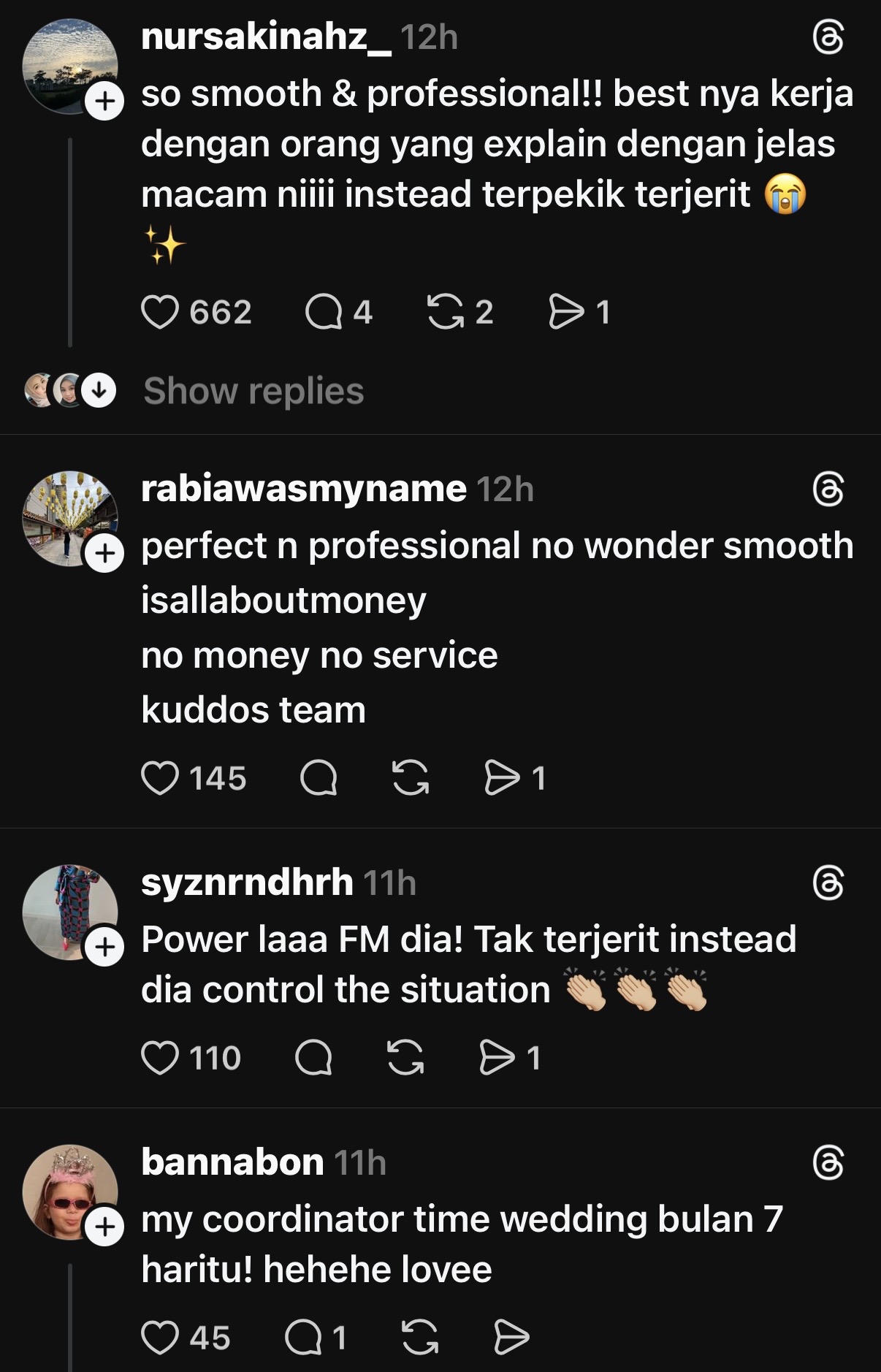Like nursakinahz_'s comment with 662 likes
The height and width of the screenshot is (1372, 881).
pos(160,313)
